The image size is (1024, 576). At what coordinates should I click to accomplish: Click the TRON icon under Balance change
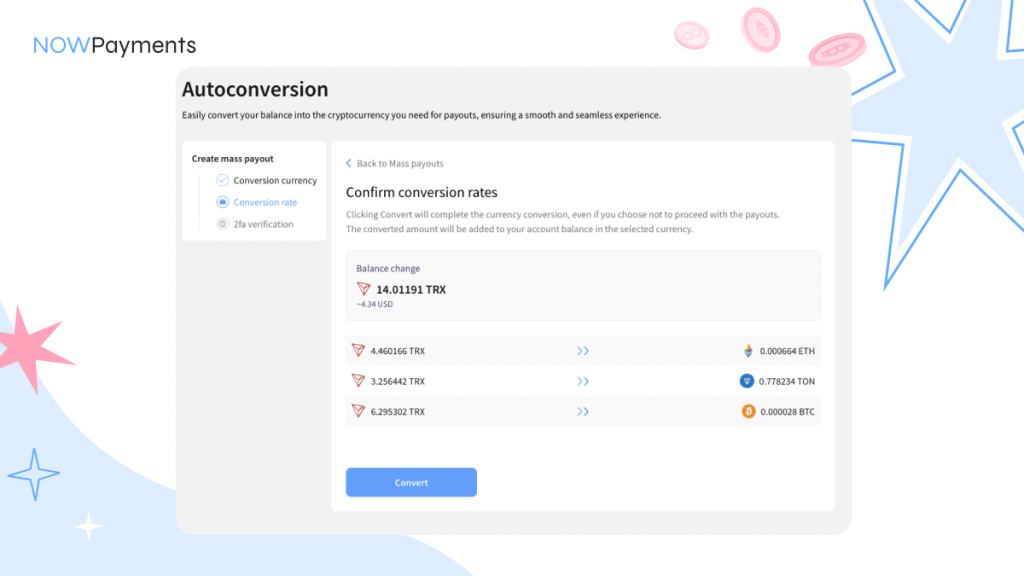pos(364,289)
